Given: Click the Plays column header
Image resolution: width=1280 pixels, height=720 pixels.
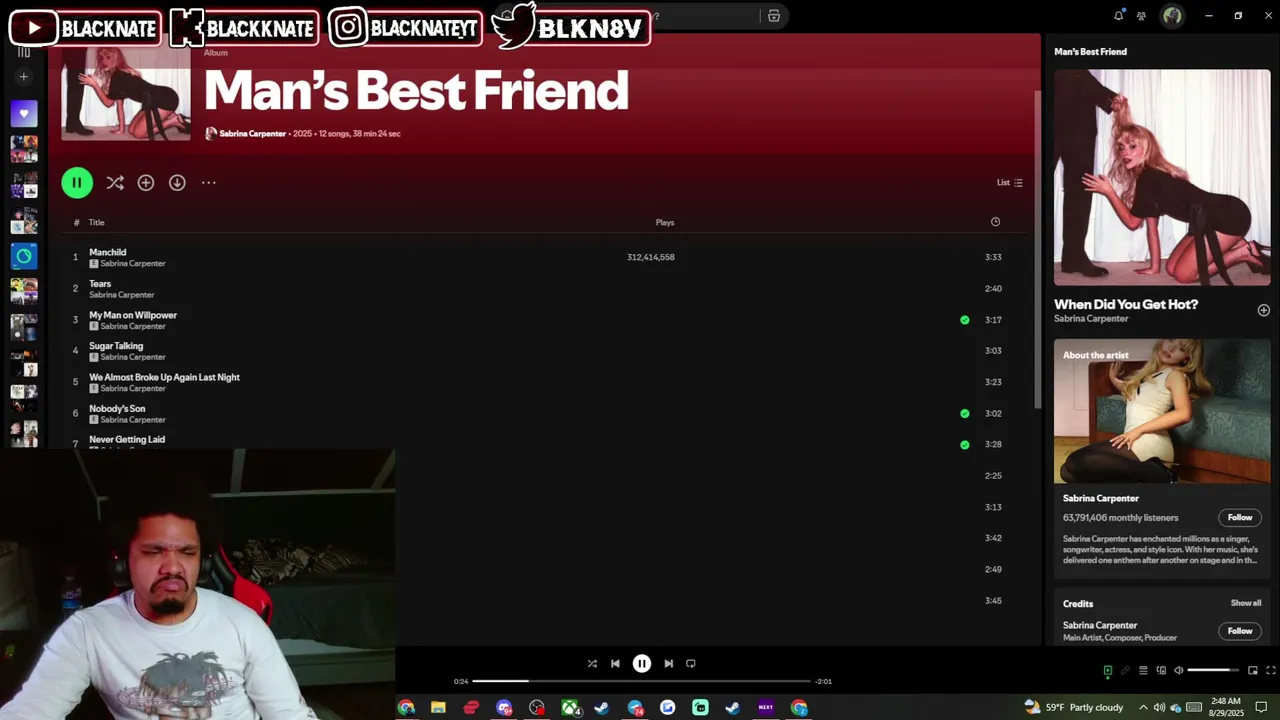Looking at the screenshot, I should [x=665, y=222].
